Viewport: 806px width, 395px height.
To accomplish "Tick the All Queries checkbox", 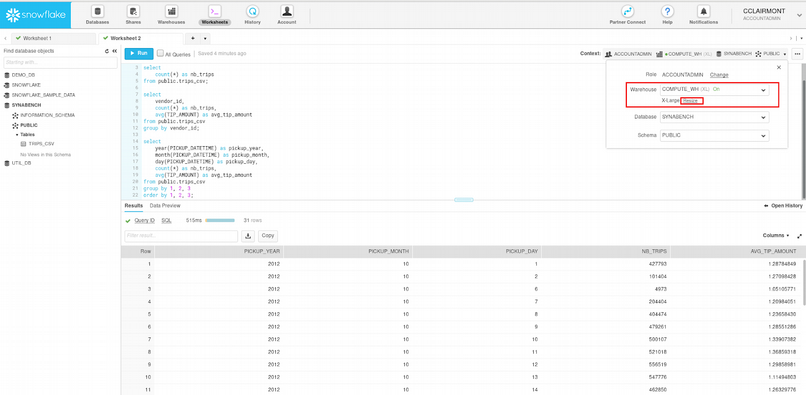I will point(160,53).
